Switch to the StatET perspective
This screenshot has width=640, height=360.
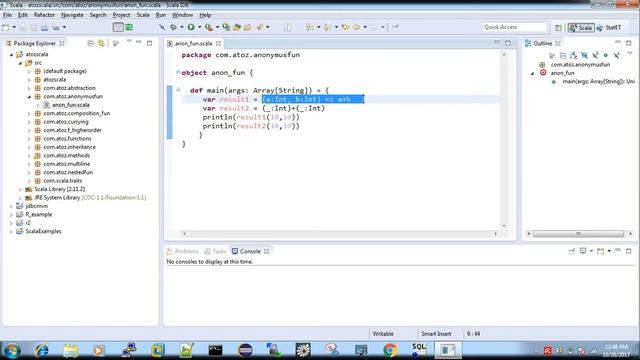coord(609,27)
